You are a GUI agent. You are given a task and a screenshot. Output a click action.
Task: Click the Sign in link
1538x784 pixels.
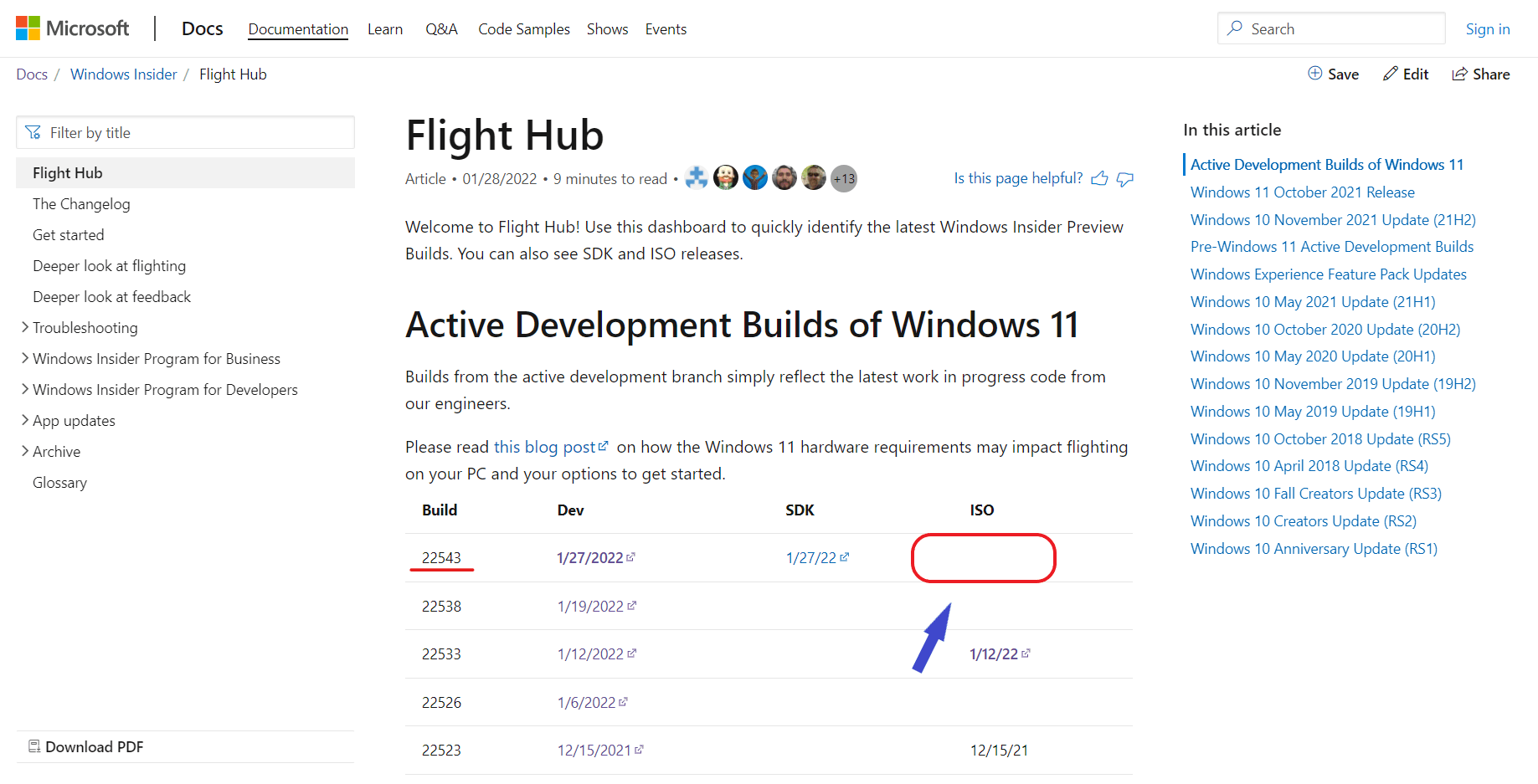click(x=1488, y=29)
